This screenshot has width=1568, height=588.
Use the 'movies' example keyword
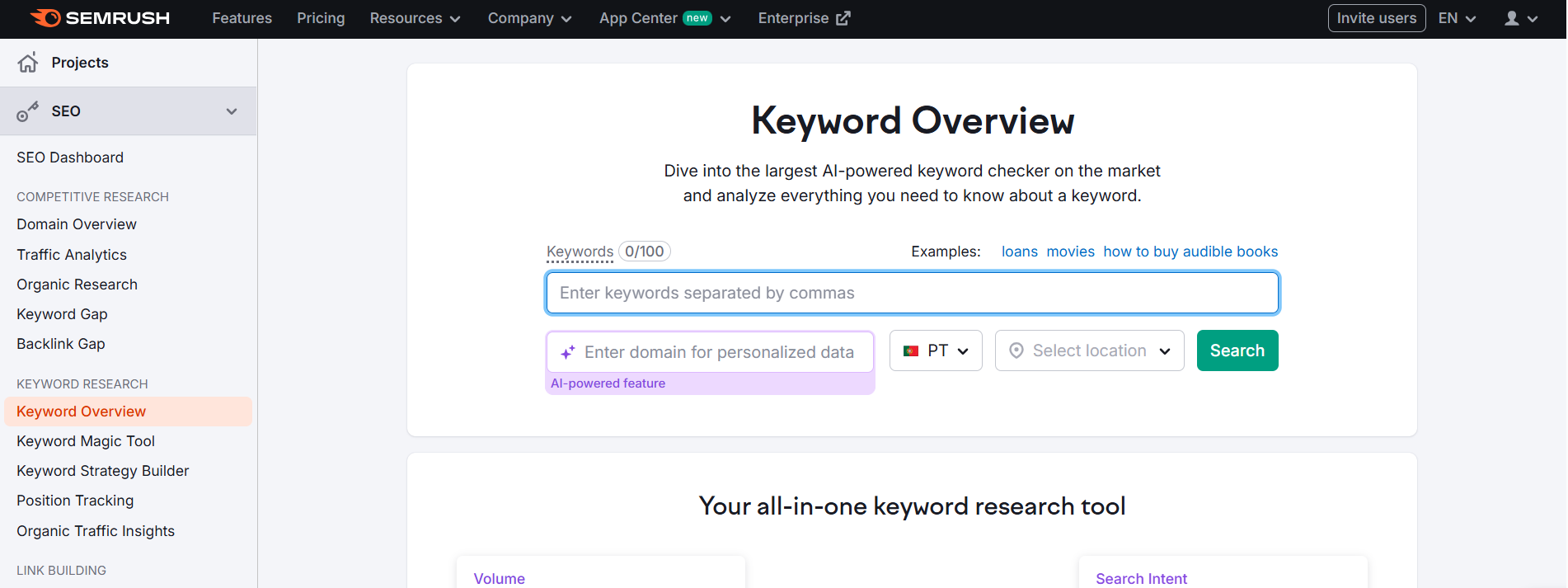click(x=1071, y=252)
